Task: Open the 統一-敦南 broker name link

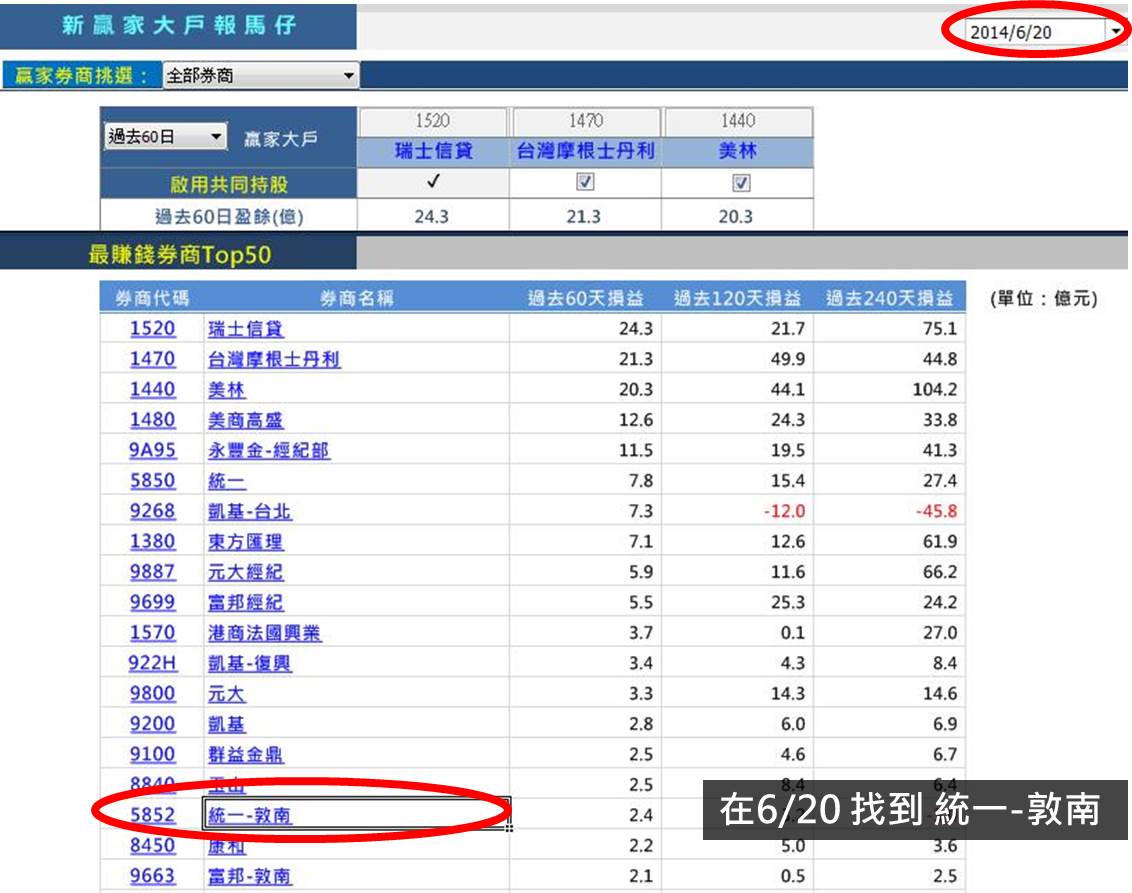Action: click(x=250, y=815)
